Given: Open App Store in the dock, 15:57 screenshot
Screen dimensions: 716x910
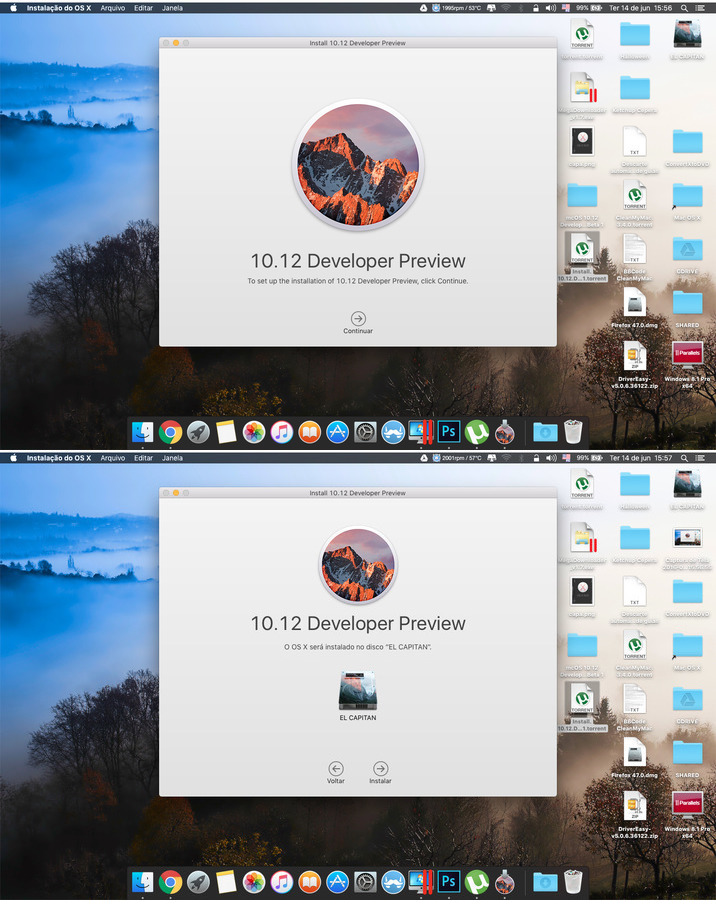Looking at the screenshot, I should 337,882.
